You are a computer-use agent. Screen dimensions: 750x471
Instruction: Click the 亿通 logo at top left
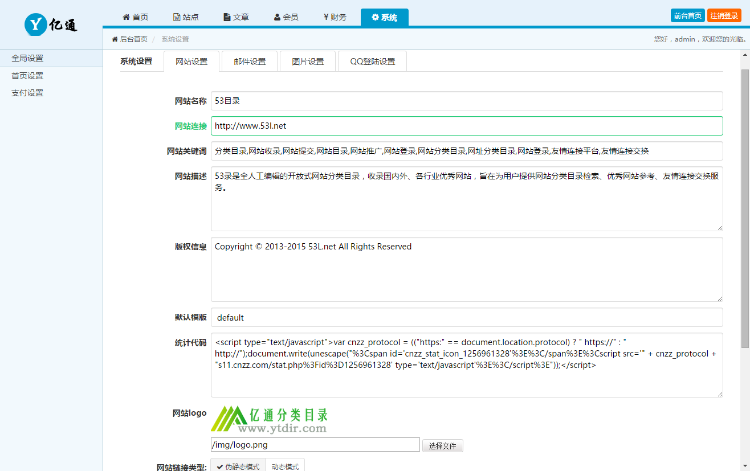pyautogui.click(x=51, y=24)
